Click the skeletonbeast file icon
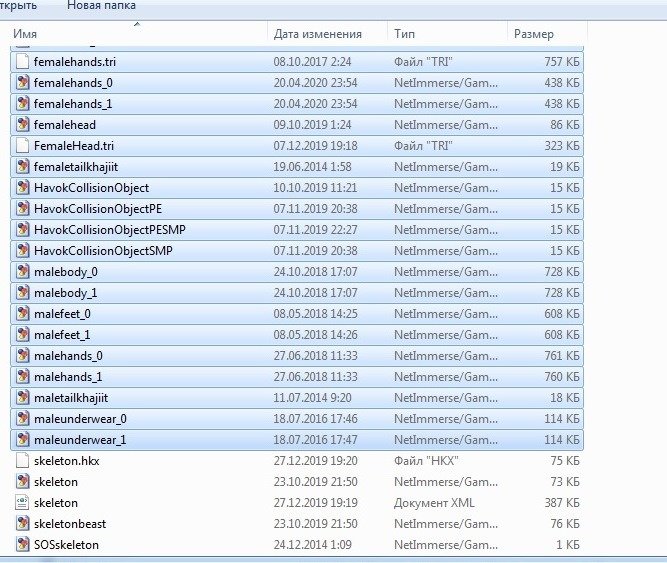This screenshot has width=667, height=563. 24,524
